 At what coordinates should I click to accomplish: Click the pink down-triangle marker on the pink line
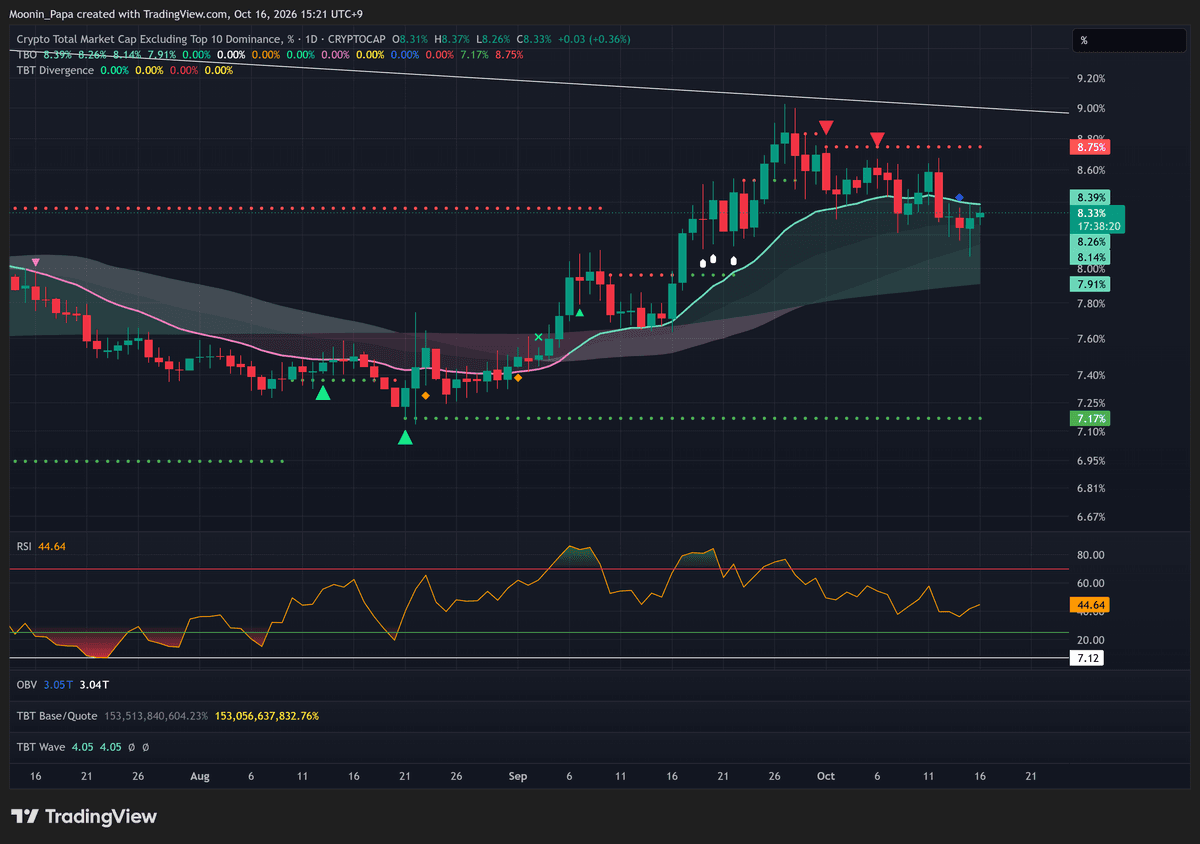click(x=36, y=262)
